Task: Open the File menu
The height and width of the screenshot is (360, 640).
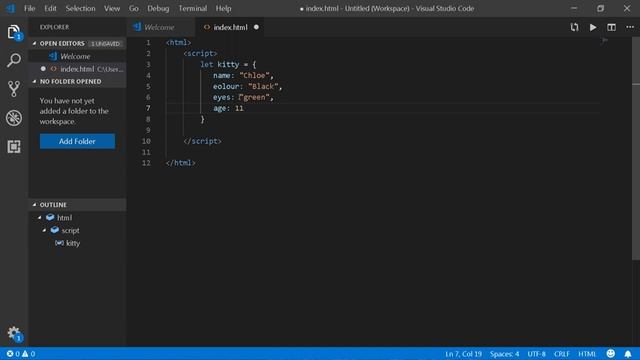Action: coord(29,8)
